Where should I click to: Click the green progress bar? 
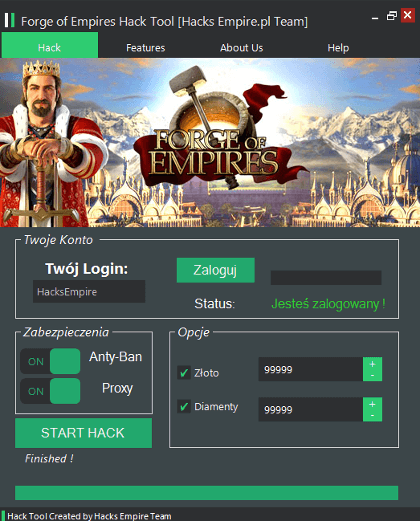(206, 493)
